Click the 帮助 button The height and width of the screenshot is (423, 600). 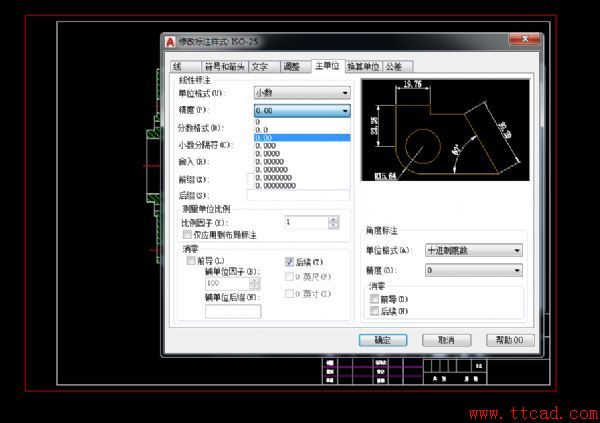point(510,340)
